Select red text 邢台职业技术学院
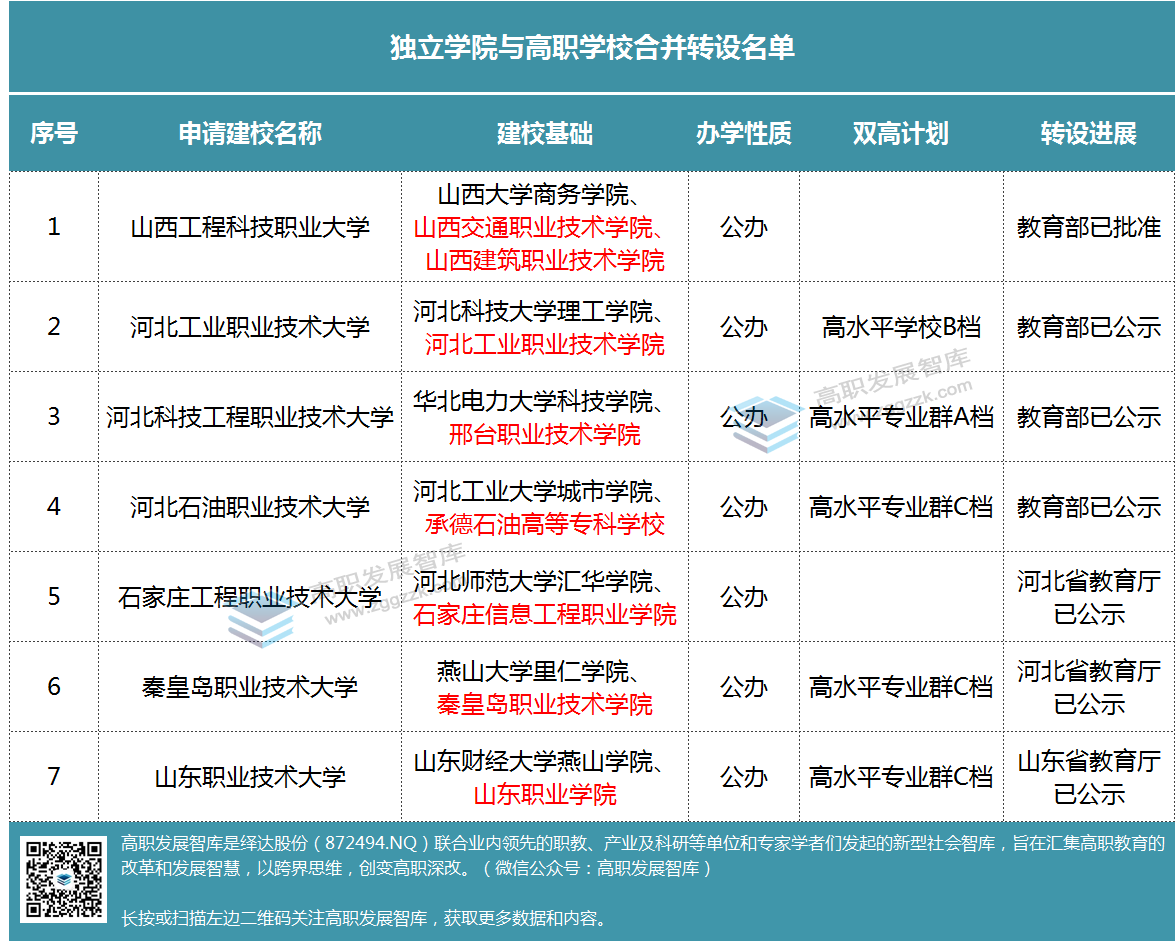This screenshot has height=941, width=1175. (545, 435)
